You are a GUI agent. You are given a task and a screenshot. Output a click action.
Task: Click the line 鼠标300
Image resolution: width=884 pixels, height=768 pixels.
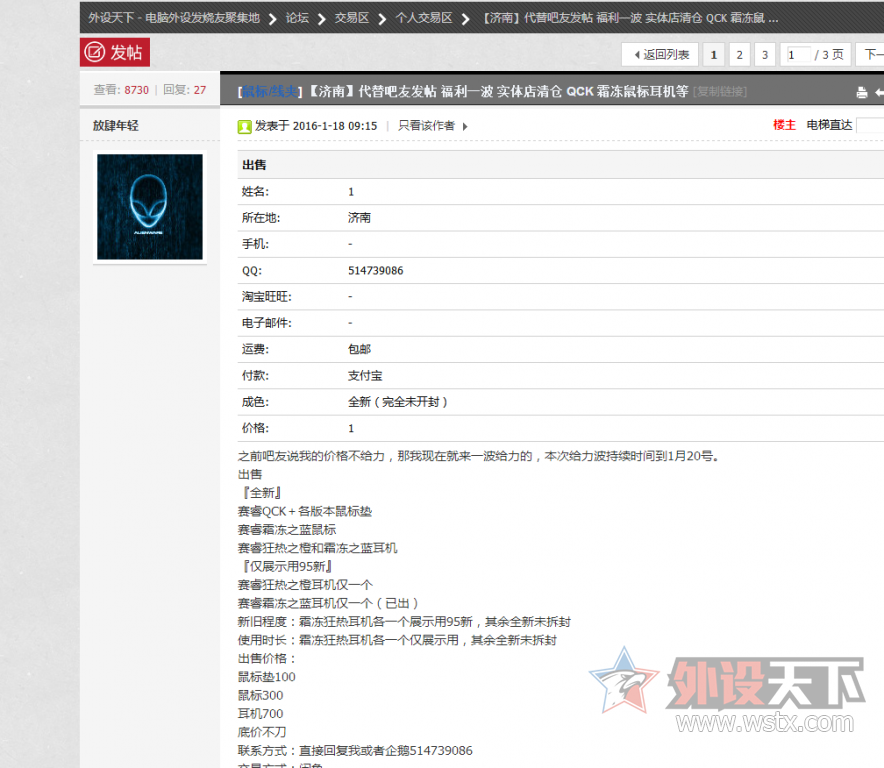pyautogui.click(x=260, y=695)
